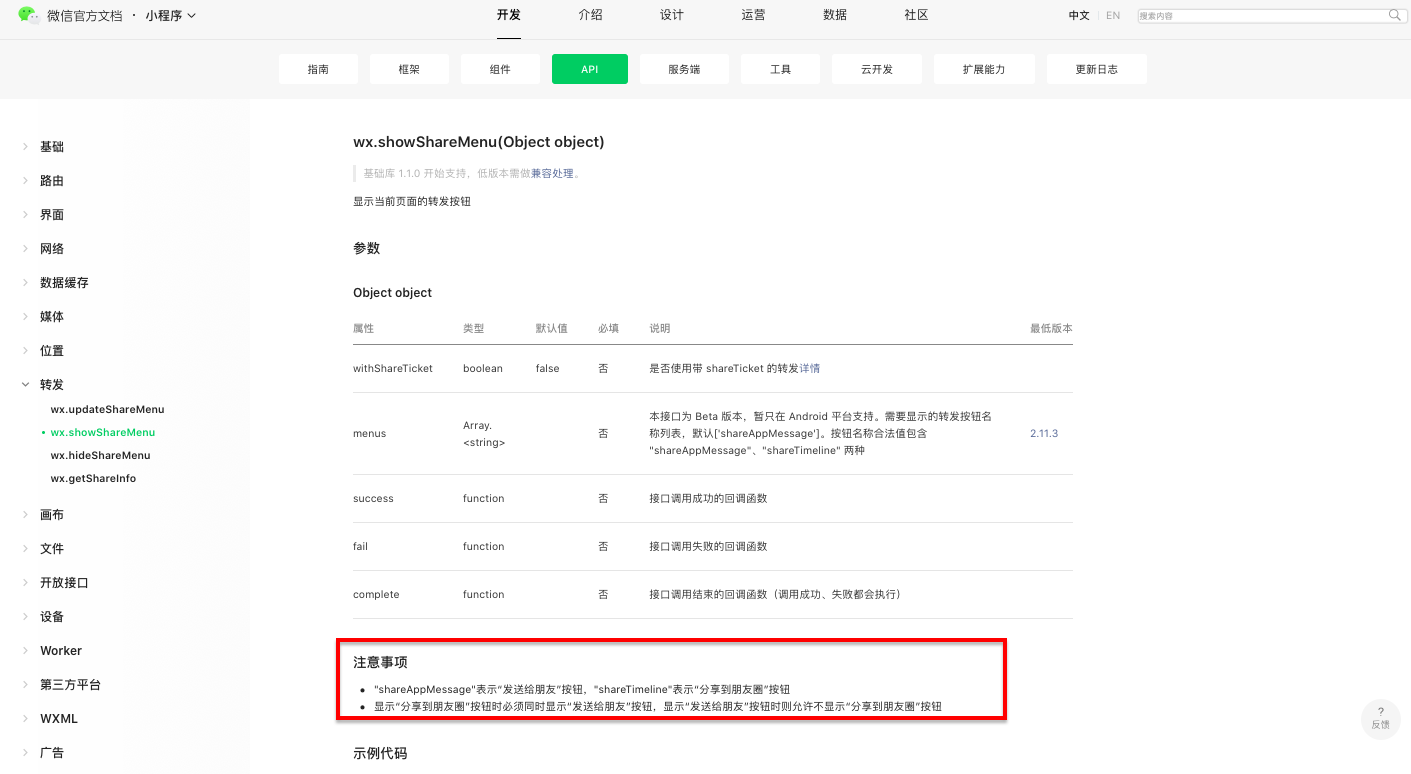
Task: Open the 详情 link for withShareTicket
Action: click(x=810, y=368)
